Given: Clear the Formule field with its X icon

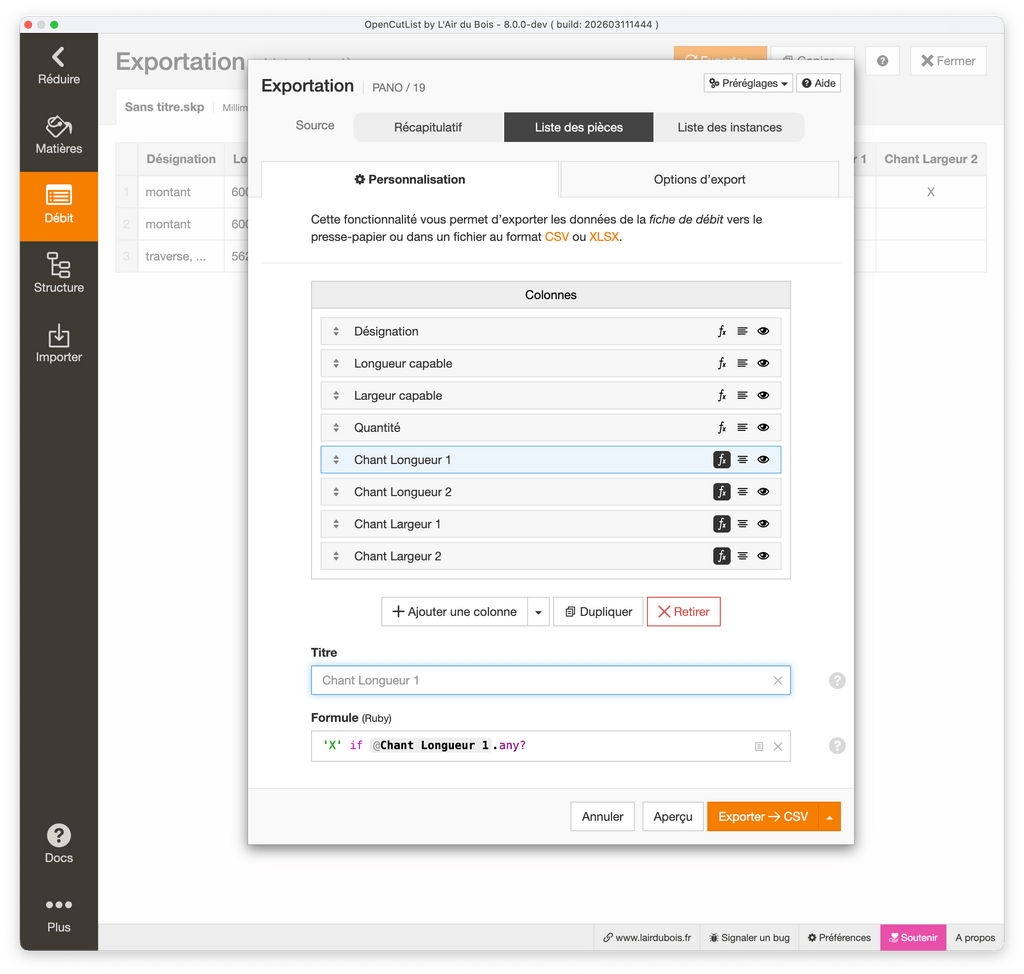Looking at the screenshot, I should (778, 746).
